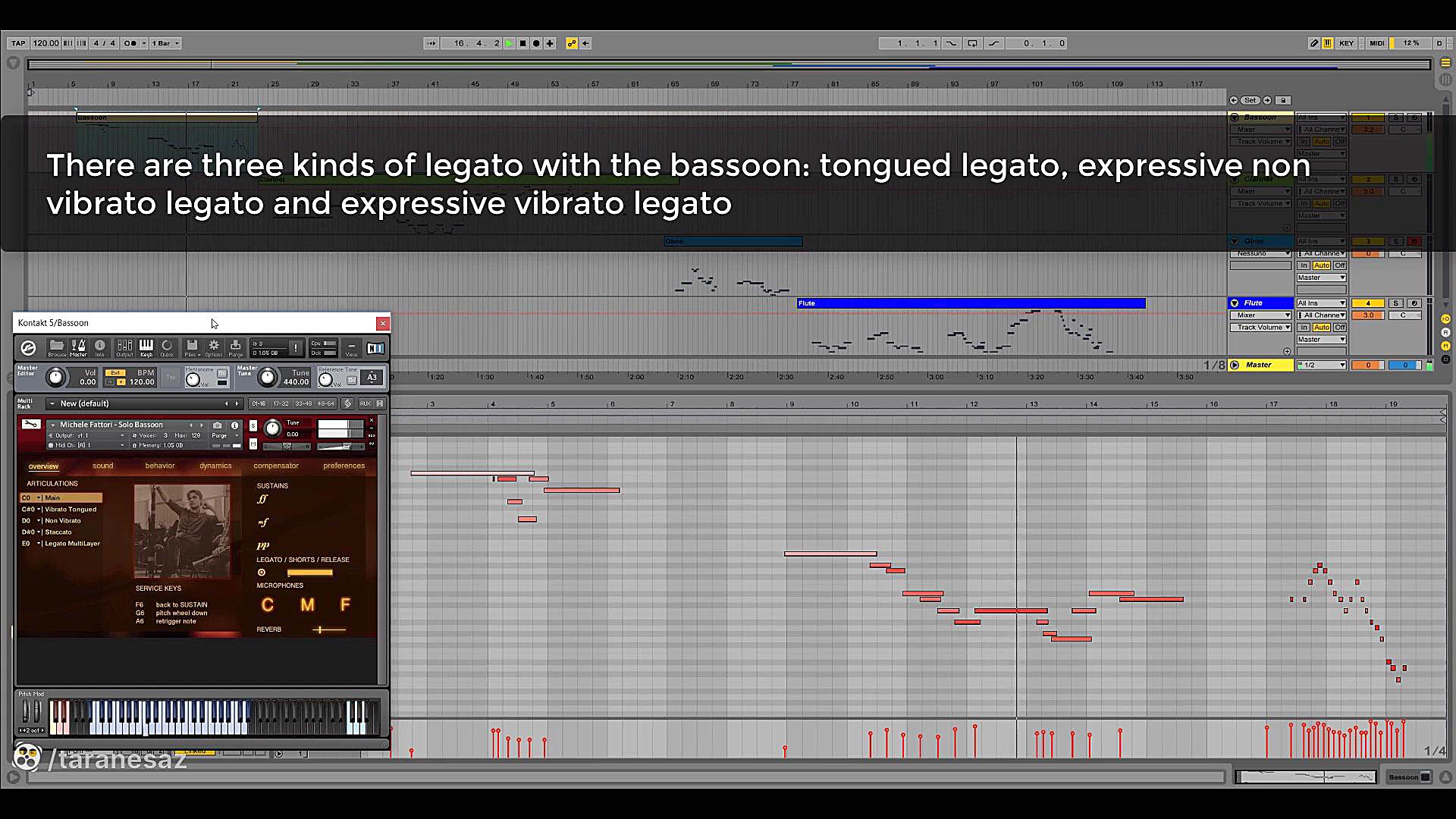Adjust the Master Tune knob in Kontakt
Image resolution: width=1456 pixels, height=819 pixels.
coord(267,375)
